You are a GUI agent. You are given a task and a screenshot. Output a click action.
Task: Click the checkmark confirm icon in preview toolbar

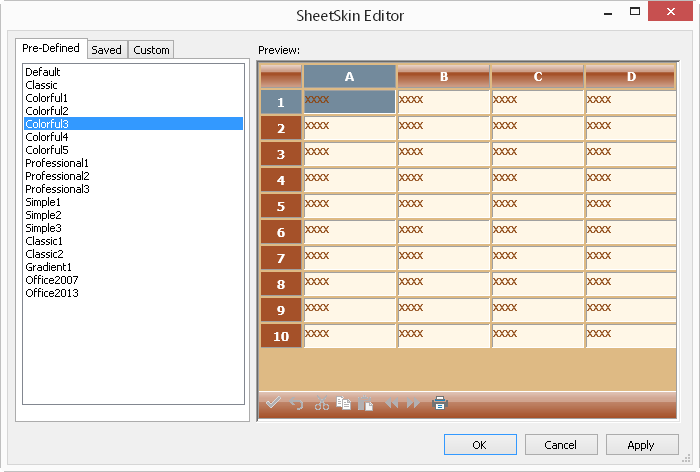(x=273, y=403)
